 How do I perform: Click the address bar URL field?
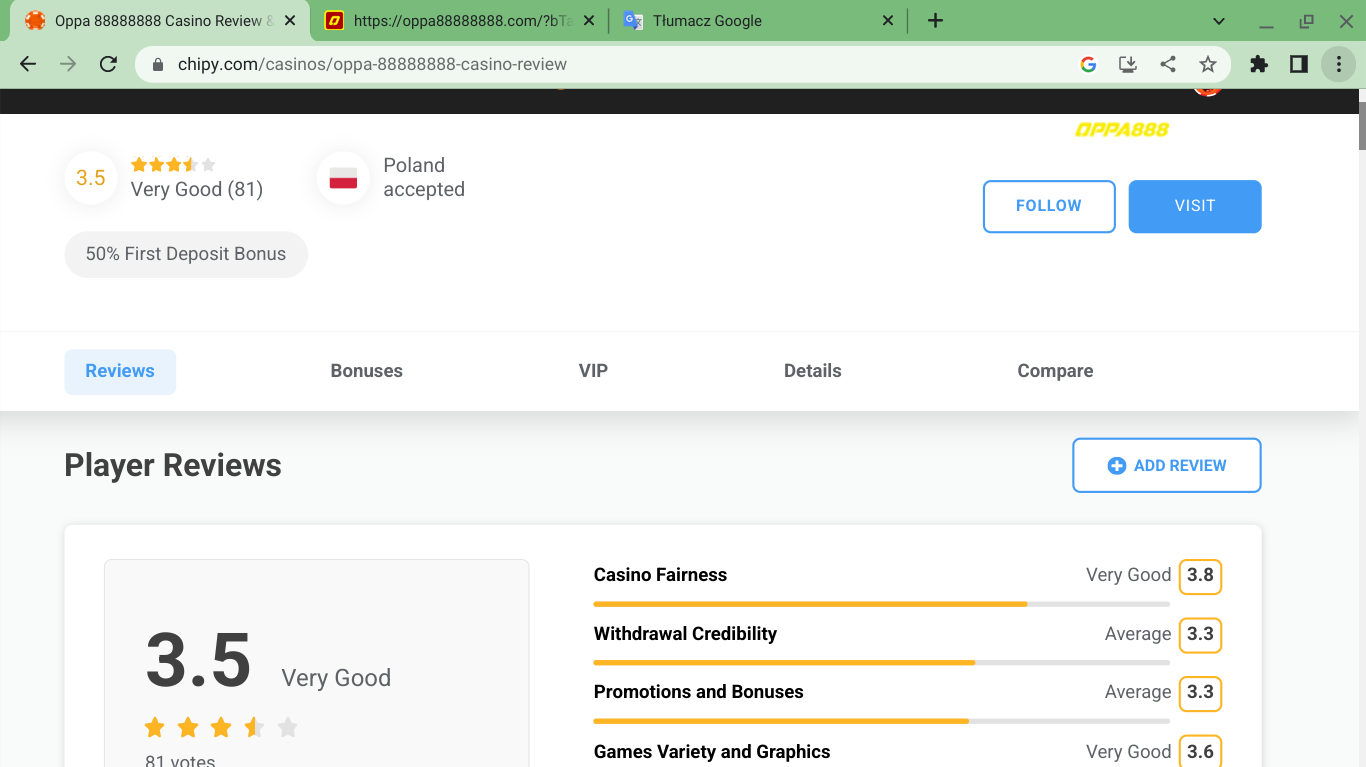point(600,64)
